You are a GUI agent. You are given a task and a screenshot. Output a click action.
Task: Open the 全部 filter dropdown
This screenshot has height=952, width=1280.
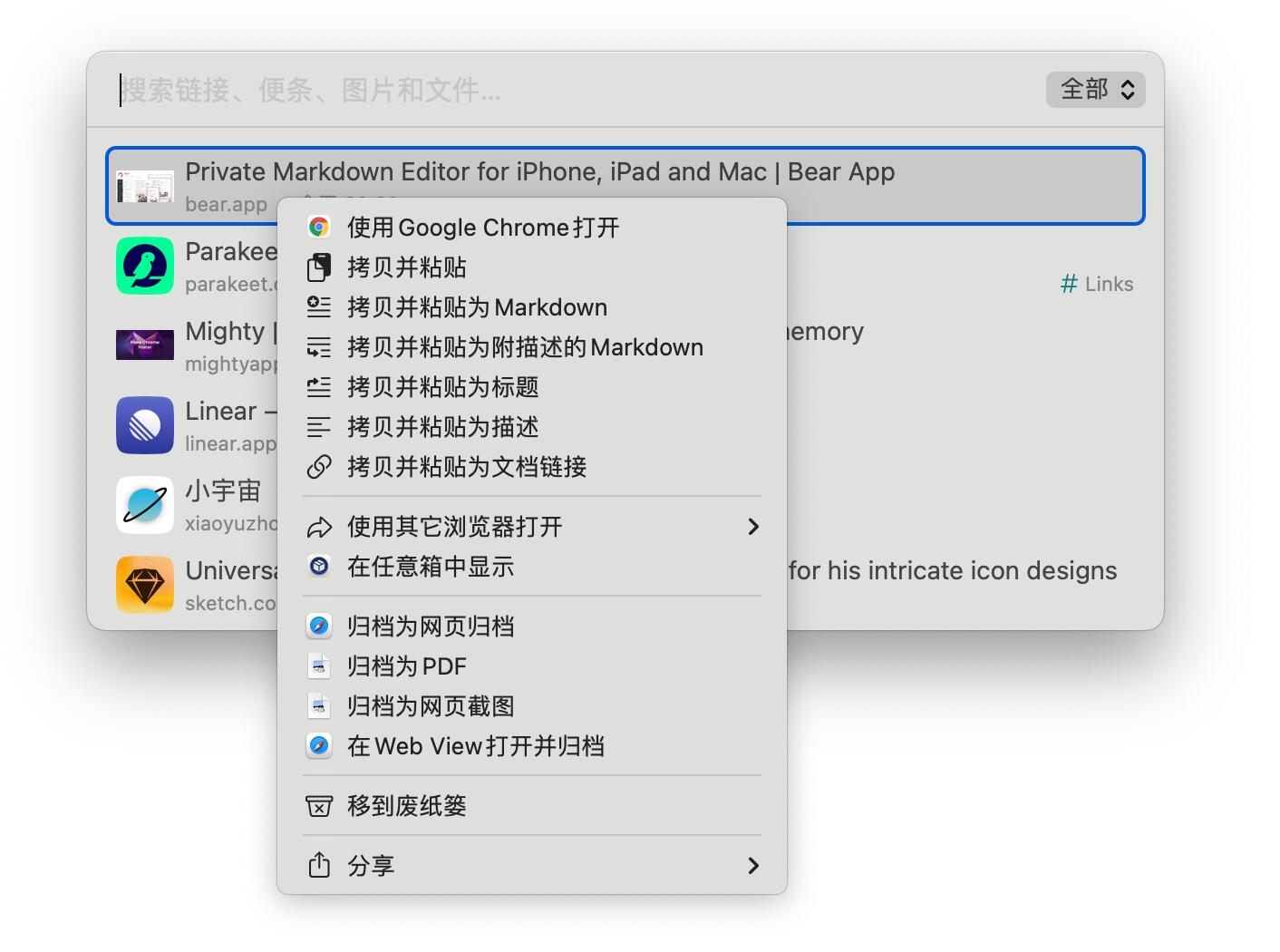(1095, 90)
